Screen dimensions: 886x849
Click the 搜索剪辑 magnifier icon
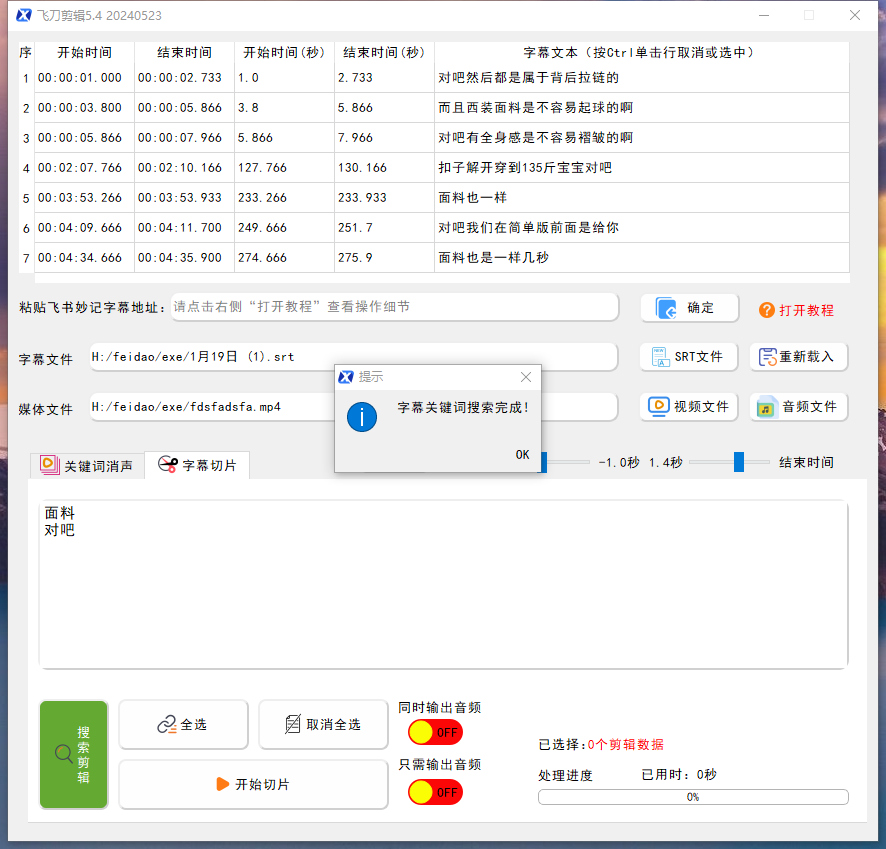62,755
